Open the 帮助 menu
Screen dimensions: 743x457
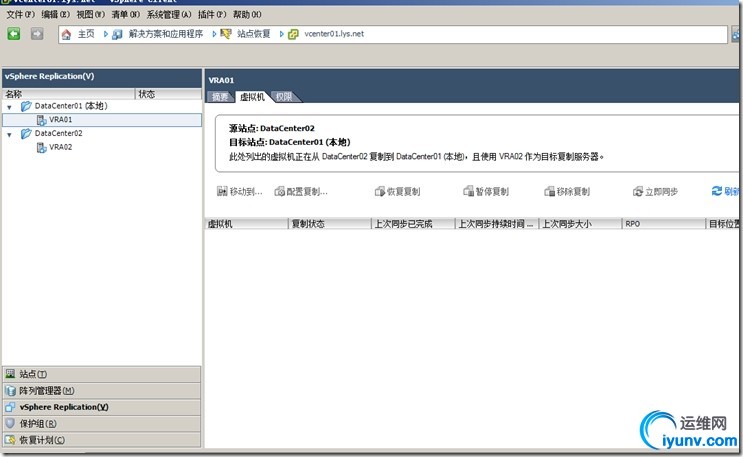click(x=247, y=15)
